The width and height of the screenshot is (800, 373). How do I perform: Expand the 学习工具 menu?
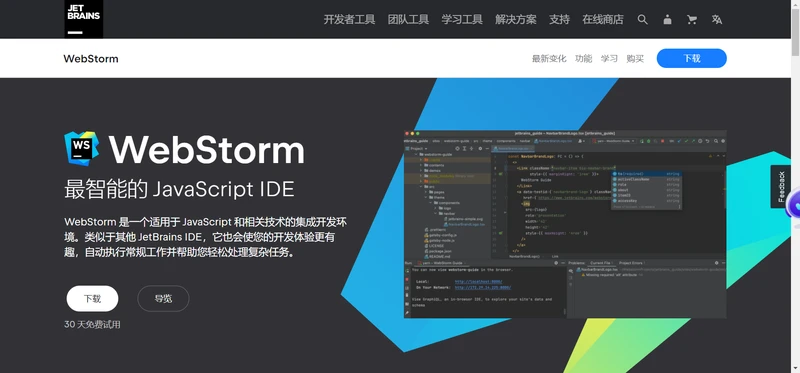(x=462, y=19)
